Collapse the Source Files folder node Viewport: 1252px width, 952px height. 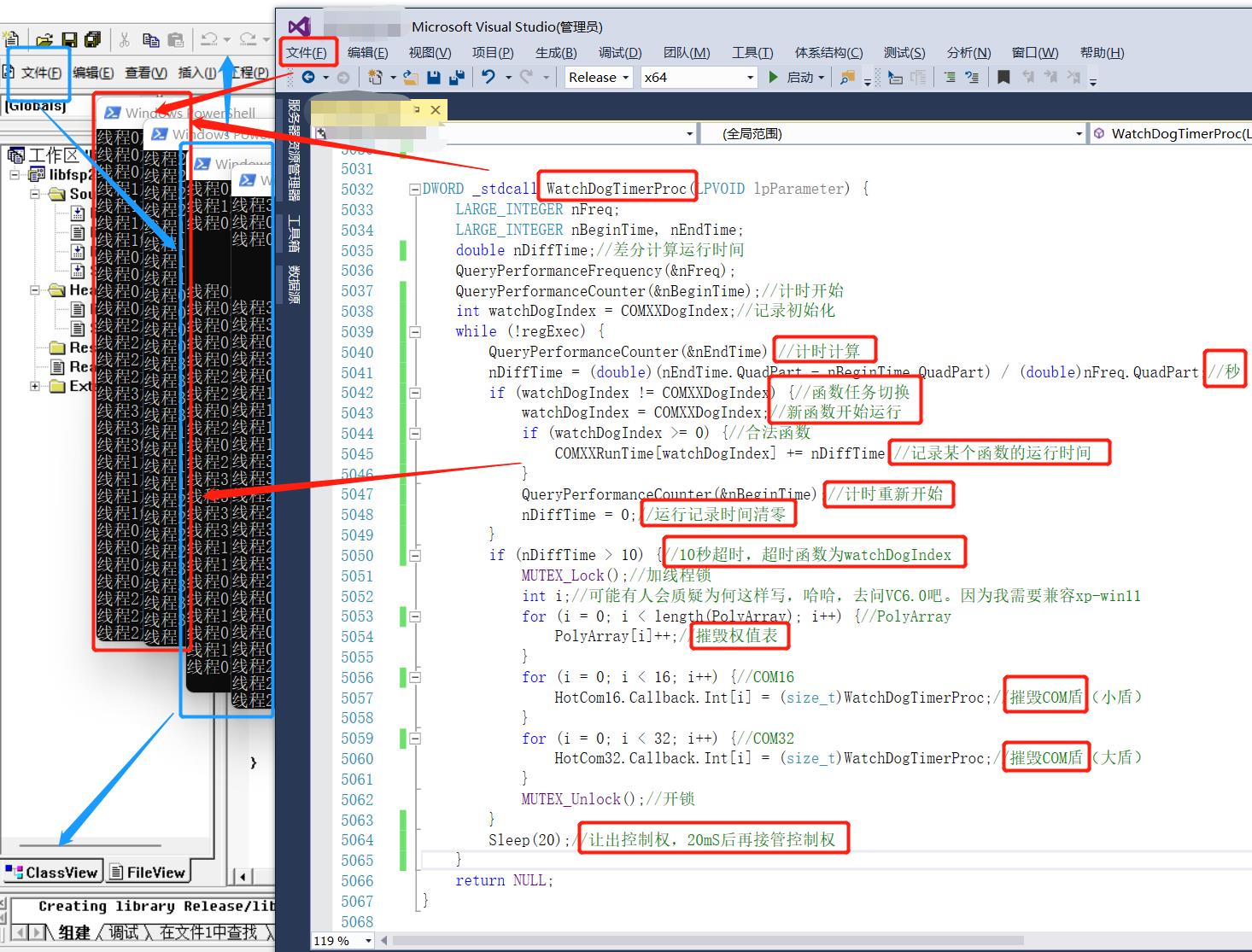pyautogui.click(x=35, y=194)
